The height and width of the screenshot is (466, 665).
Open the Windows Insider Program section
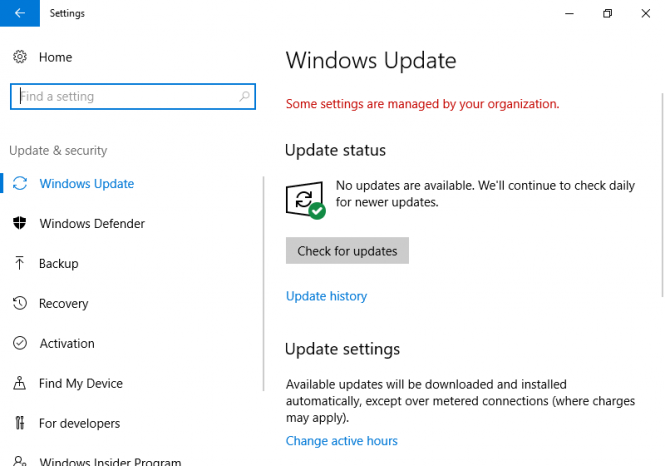110,461
